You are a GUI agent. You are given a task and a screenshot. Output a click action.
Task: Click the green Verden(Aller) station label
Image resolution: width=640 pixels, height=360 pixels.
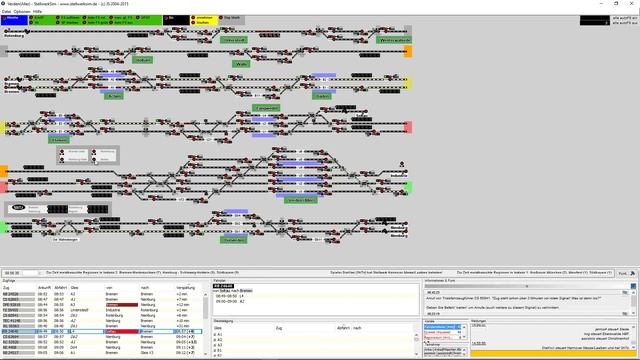(x=301, y=200)
